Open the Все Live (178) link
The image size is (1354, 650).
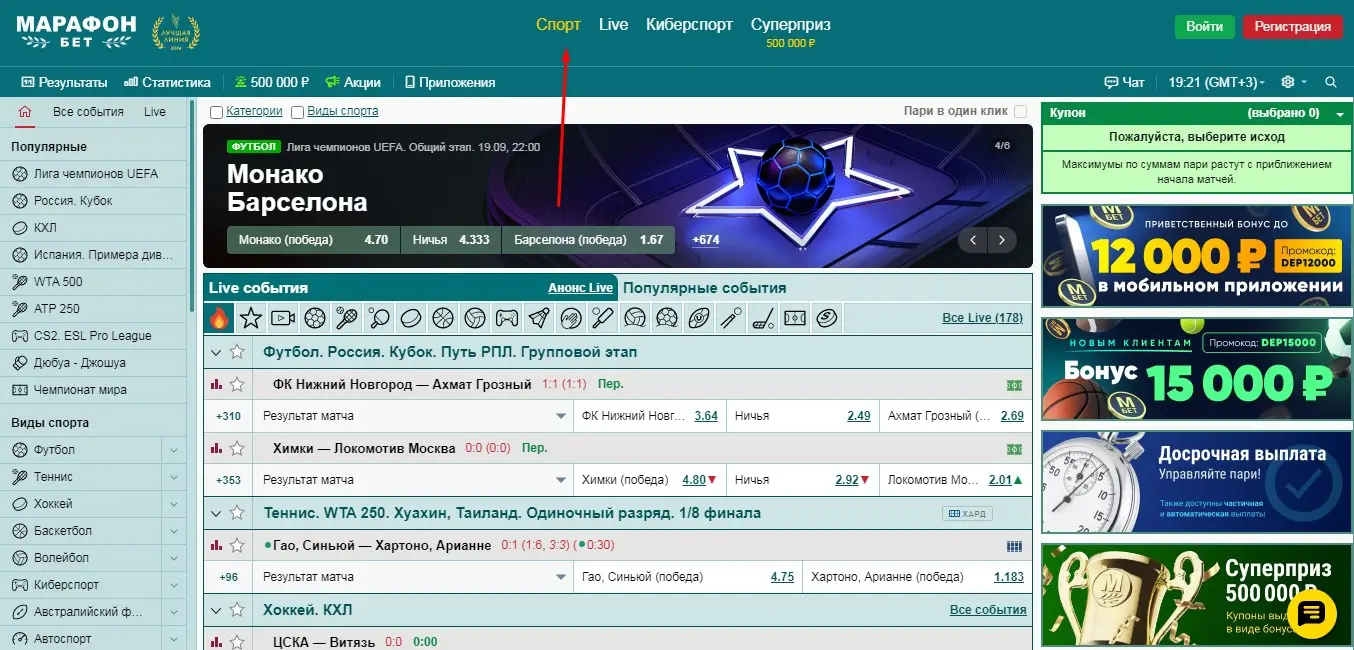pyautogui.click(x=982, y=318)
